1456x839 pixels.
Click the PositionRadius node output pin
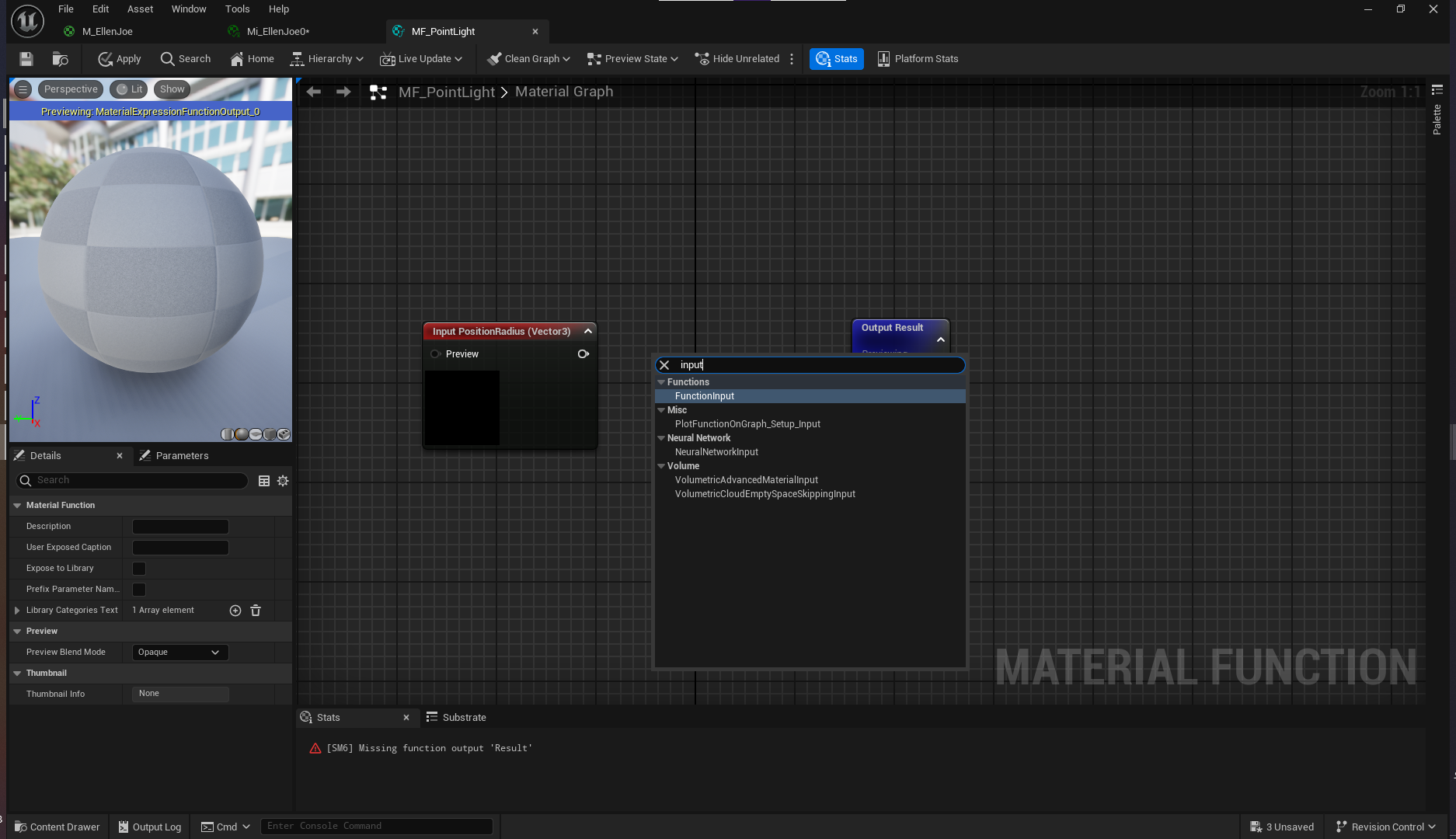point(583,354)
